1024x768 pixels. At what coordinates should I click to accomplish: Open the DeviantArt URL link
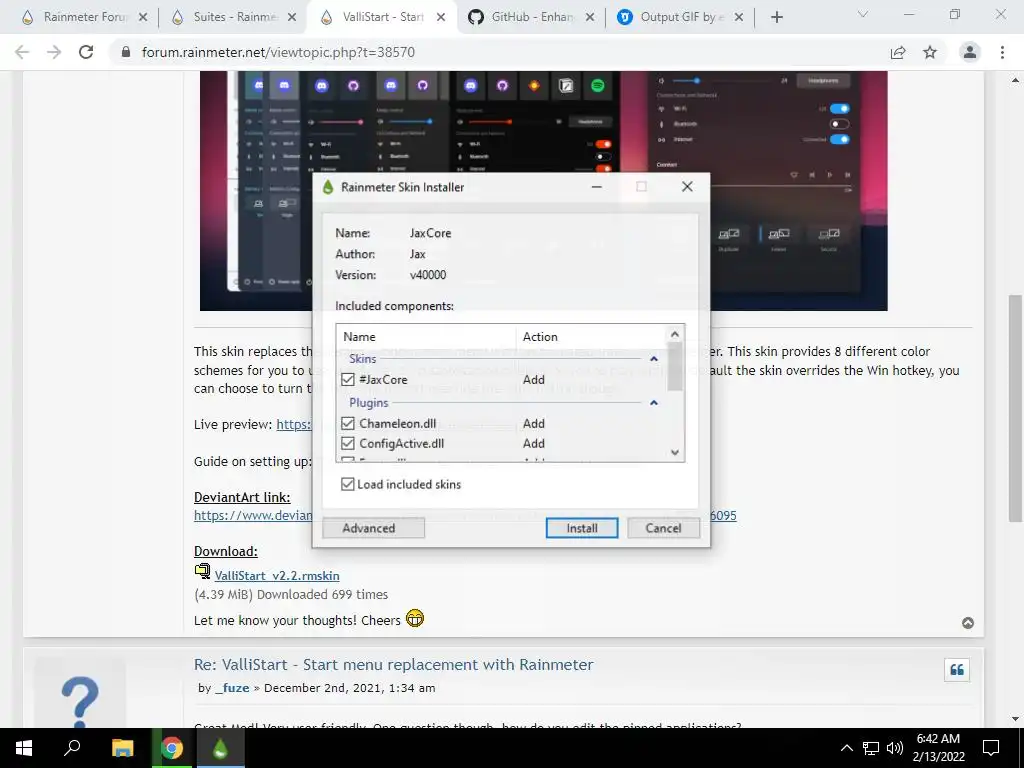253,515
